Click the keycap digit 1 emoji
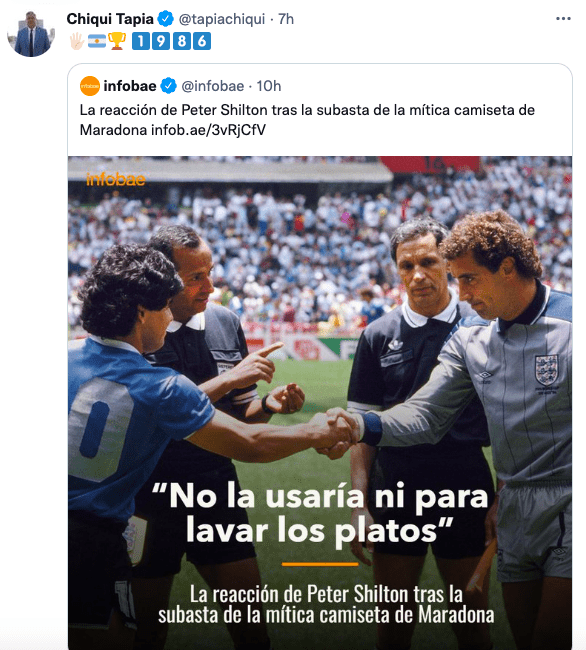 [141, 41]
